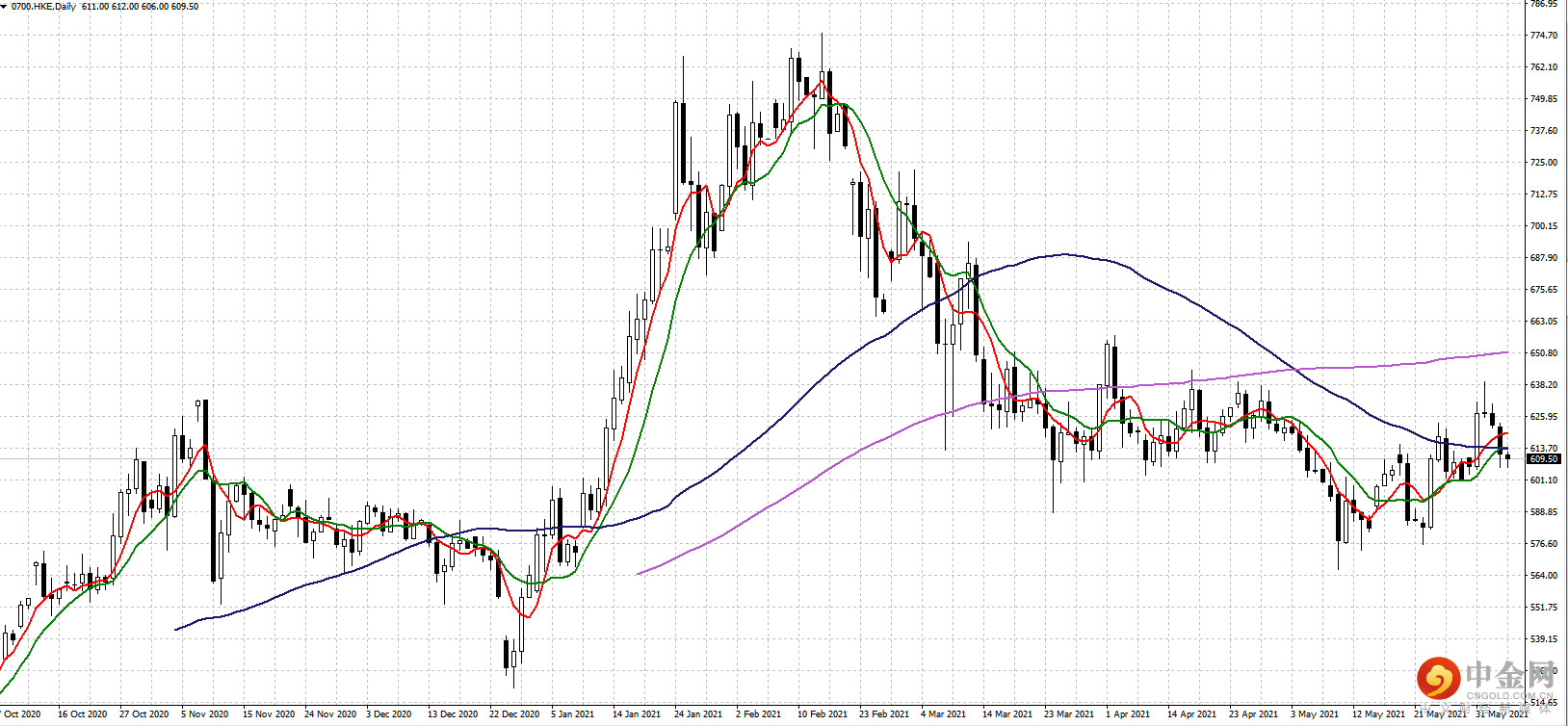This screenshot has width=1568, height=726.
Task: Select the 0700.HKE,Daily chart title text
Action: (x=44, y=7)
